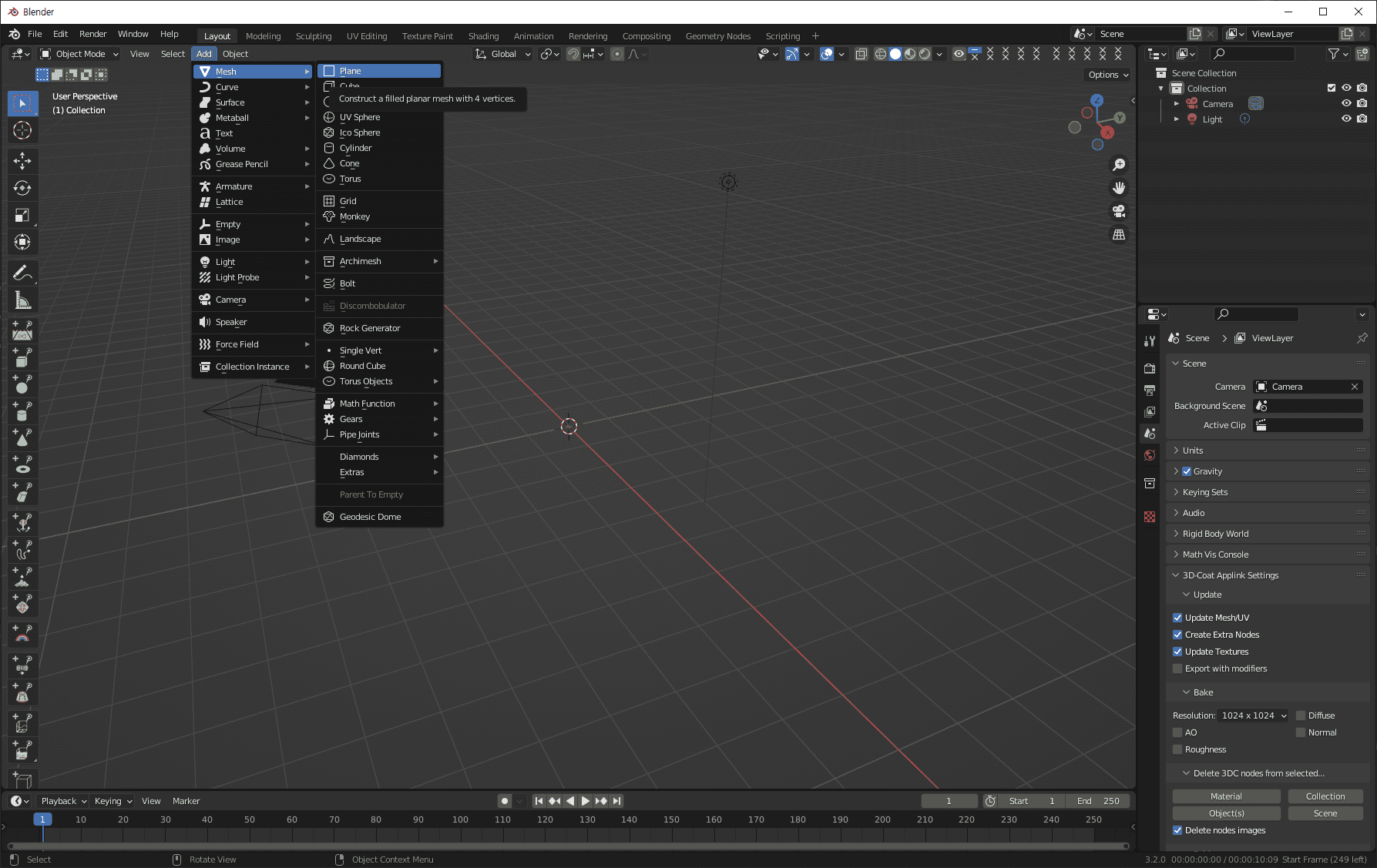The height and width of the screenshot is (868, 1377).
Task: Toggle auto keying record button
Action: (x=505, y=801)
